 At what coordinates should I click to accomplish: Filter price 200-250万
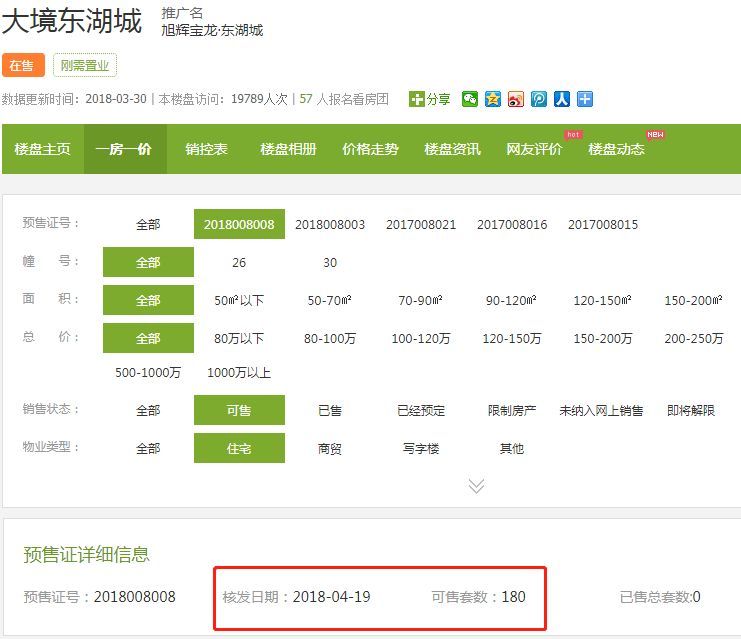point(694,338)
